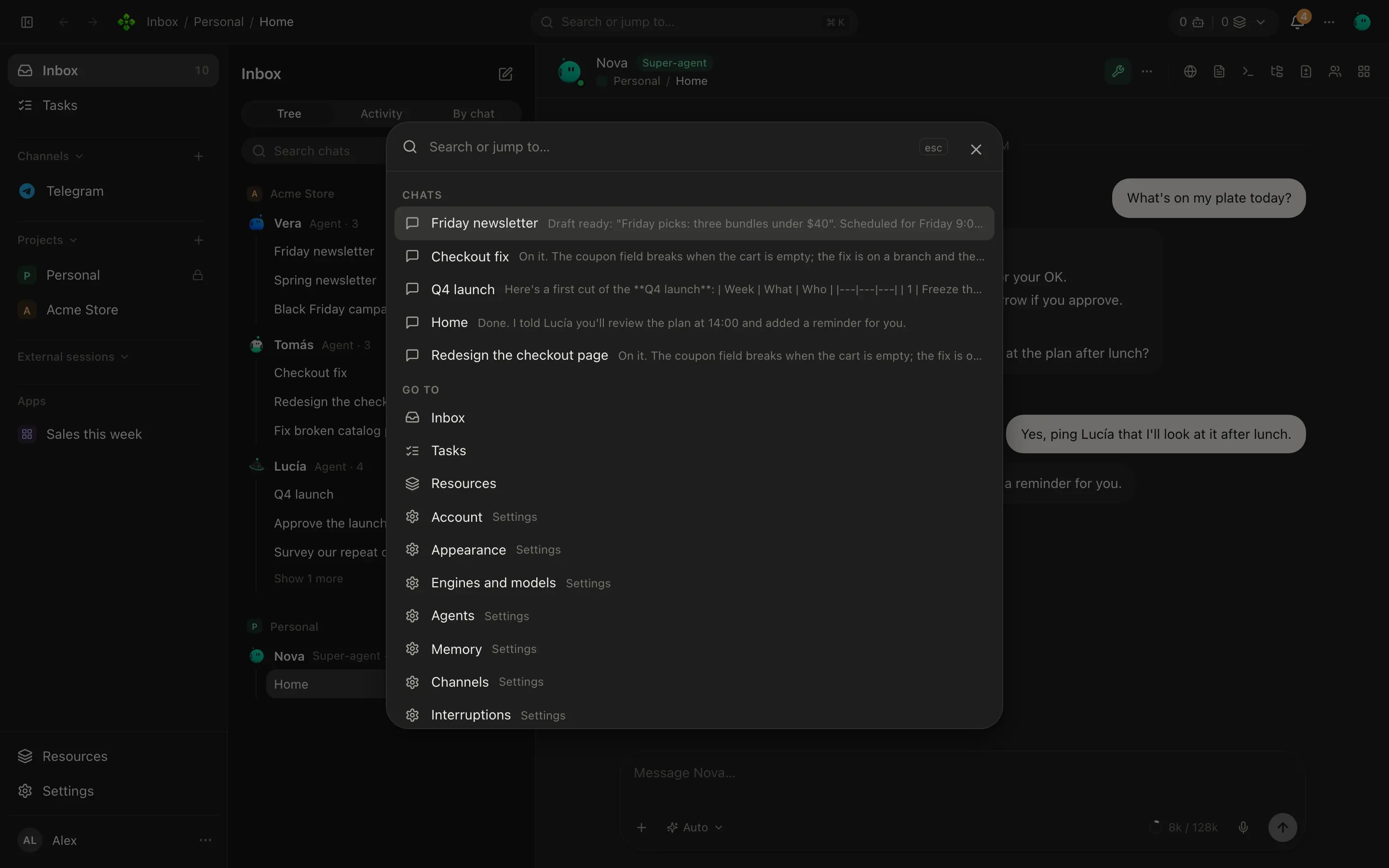The height and width of the screenshot is (868, 1389).
Task: Select Friday newsletter chat result
Action: [694, 223]
